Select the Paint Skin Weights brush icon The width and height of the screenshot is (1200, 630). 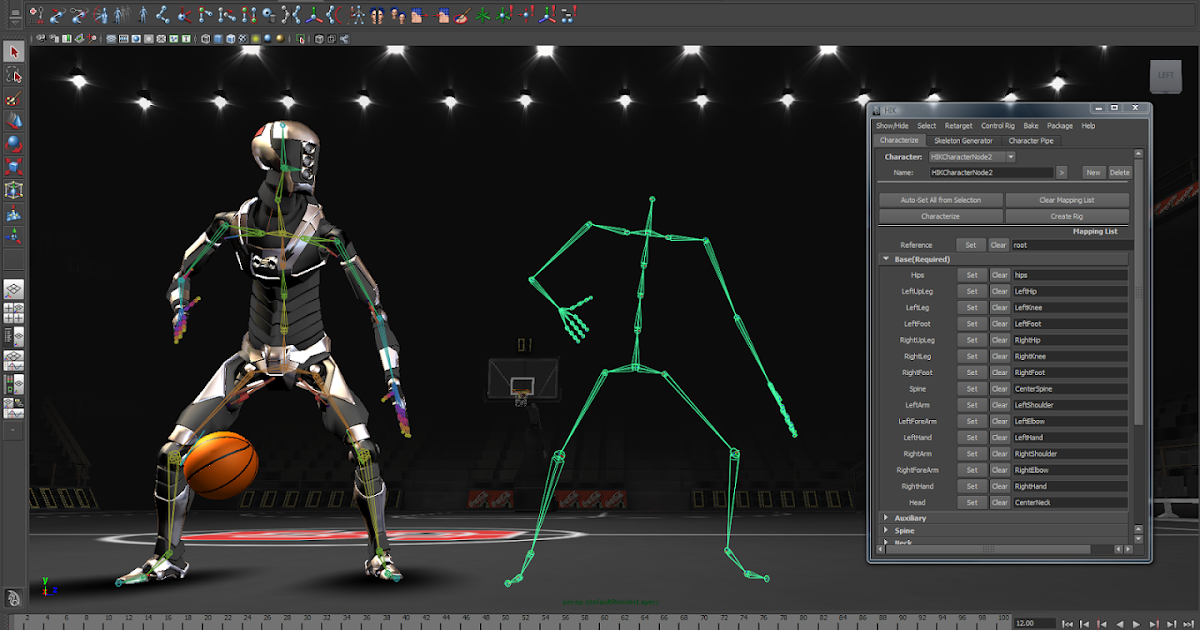(462, 14)
